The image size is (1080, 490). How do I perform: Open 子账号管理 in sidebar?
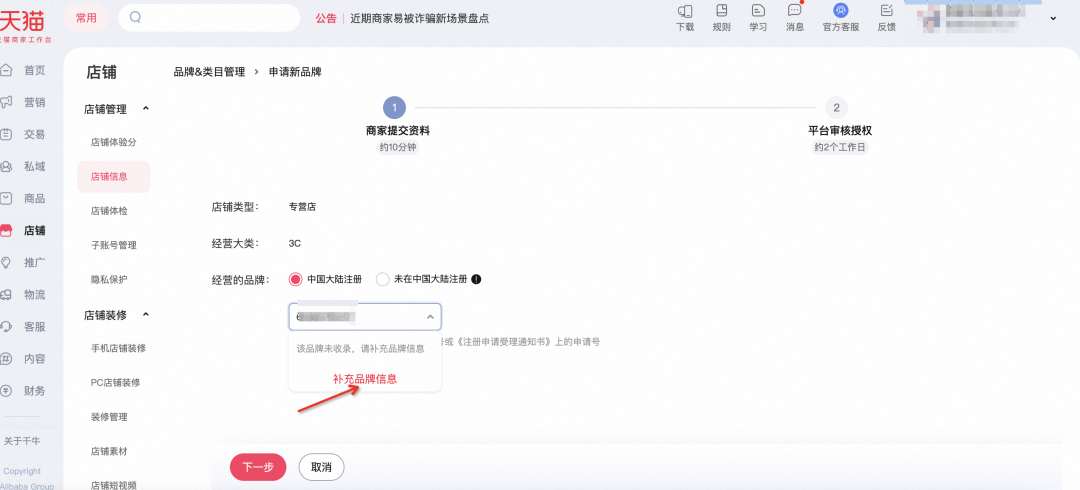113,245
